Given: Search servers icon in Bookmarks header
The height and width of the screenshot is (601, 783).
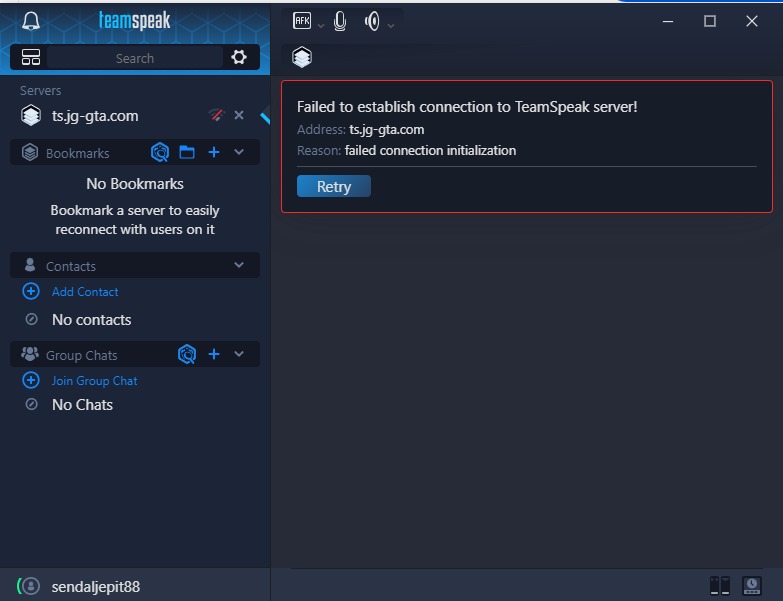Looking at the screenshot, I should pos(160,152).
